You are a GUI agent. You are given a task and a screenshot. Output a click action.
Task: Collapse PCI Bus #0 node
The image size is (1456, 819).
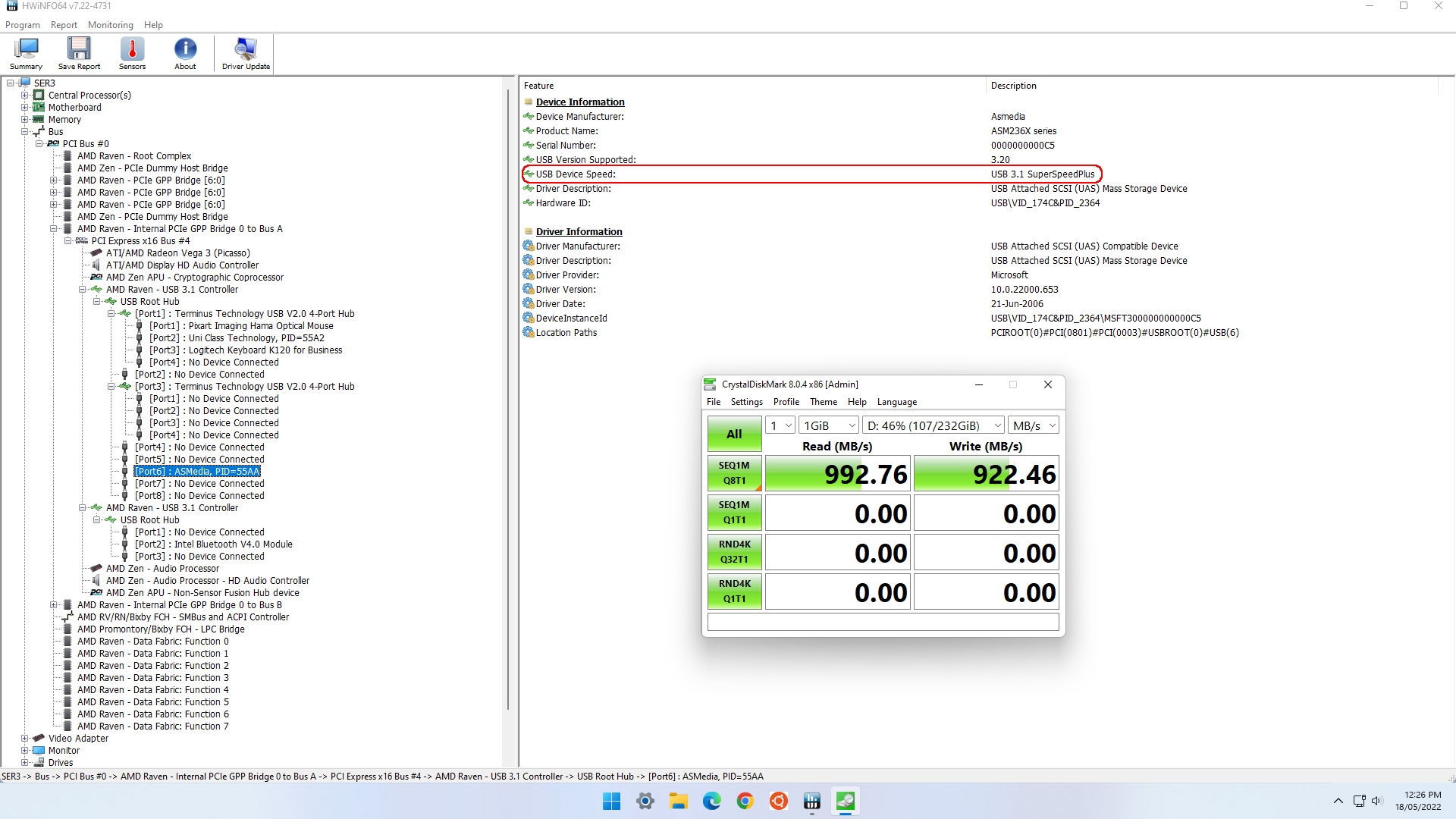coord(39,144)
